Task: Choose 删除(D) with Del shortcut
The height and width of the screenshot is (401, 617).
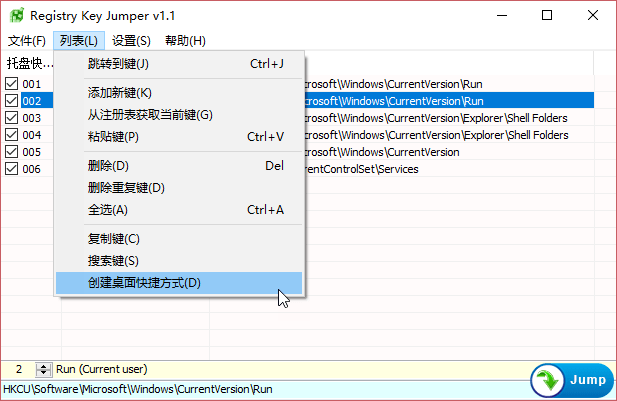Action: (179, 166)
